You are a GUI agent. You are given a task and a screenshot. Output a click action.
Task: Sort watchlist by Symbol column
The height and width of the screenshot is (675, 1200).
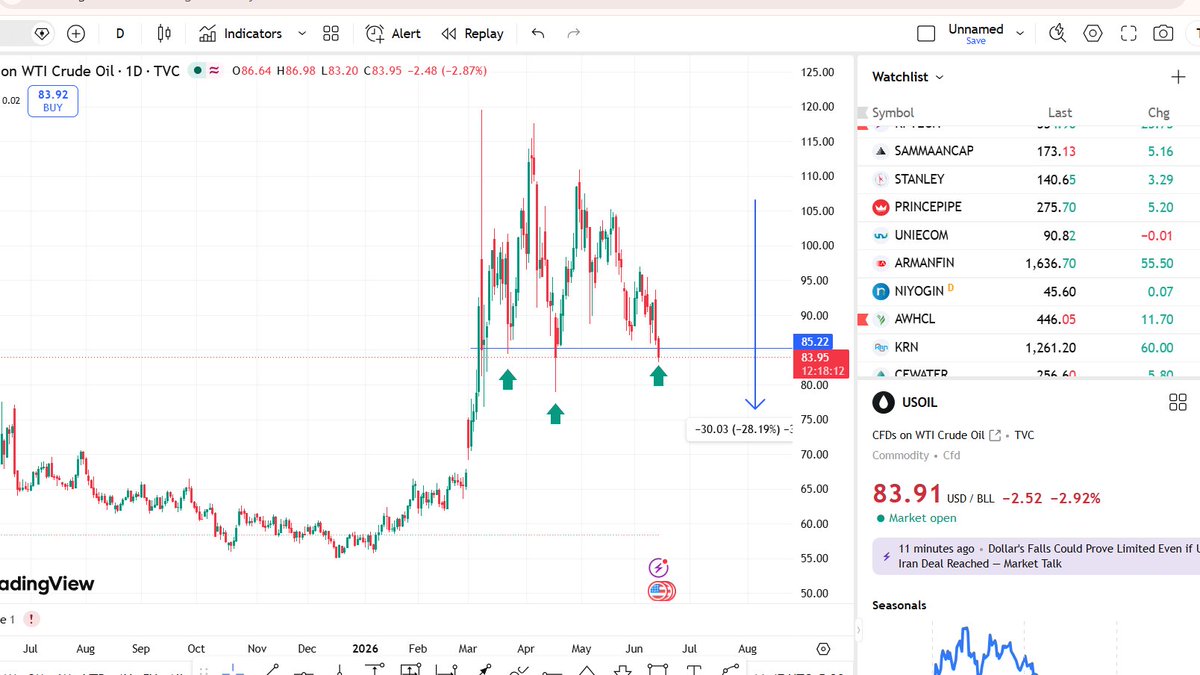click(x=893, y=113)
